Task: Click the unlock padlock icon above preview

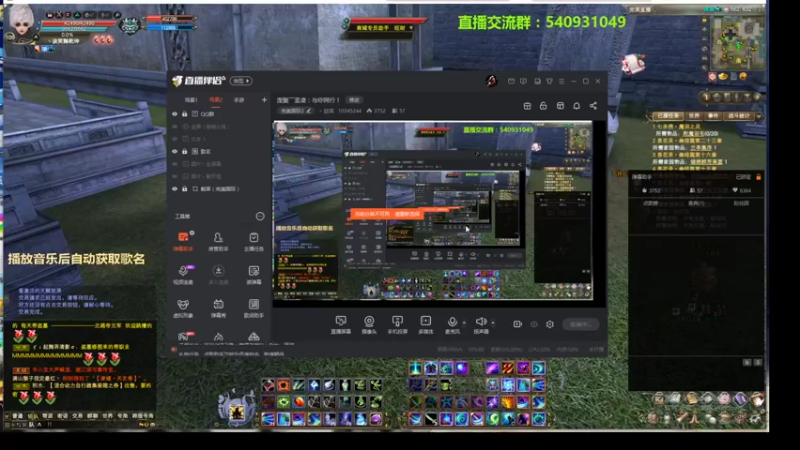Action: pos(543,106)
